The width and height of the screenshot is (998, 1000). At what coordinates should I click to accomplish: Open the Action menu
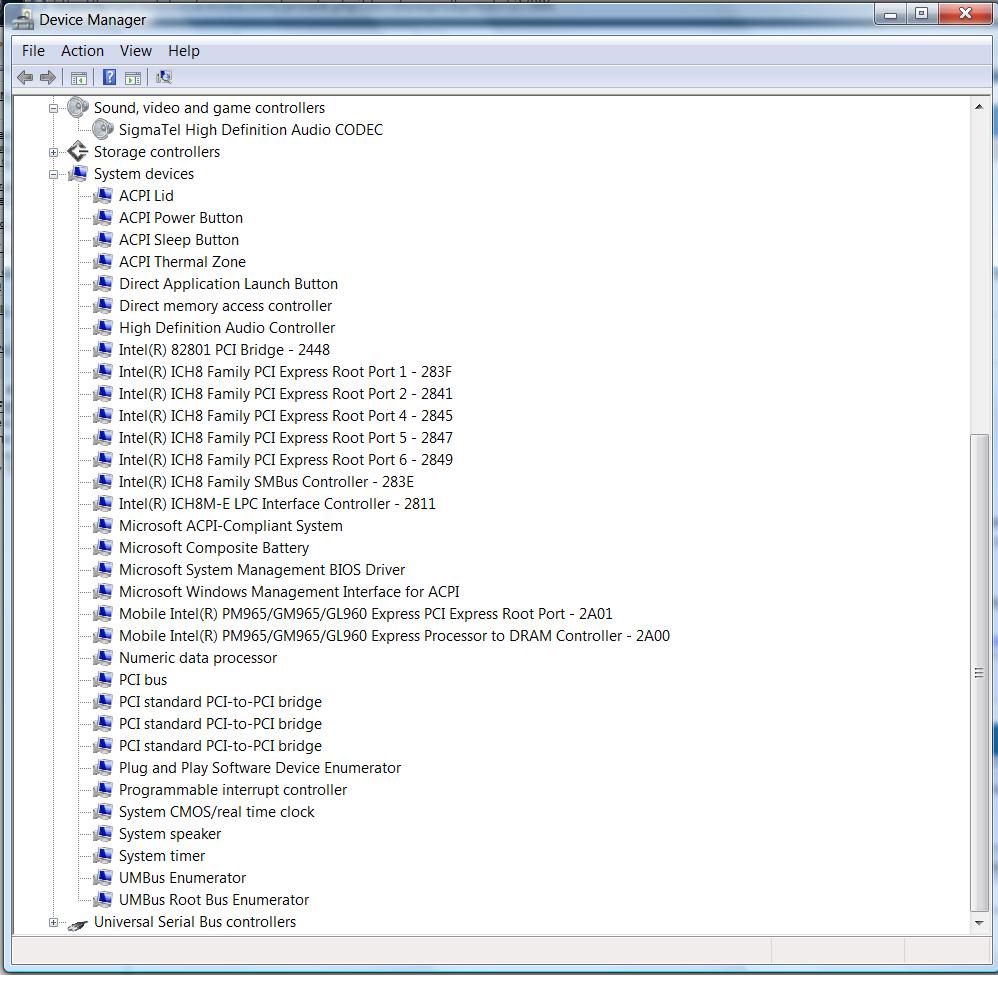click(x=82, y=51)
